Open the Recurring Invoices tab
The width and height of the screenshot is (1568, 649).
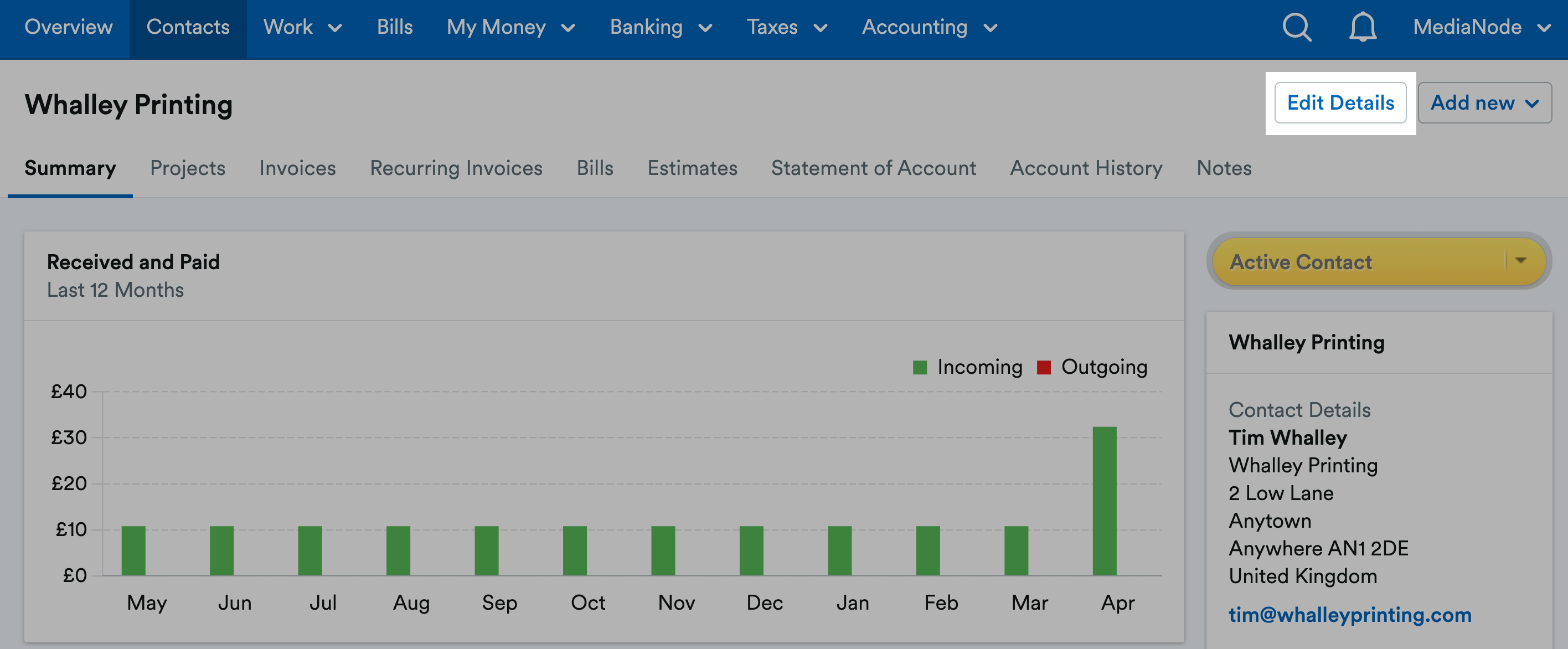456,168
